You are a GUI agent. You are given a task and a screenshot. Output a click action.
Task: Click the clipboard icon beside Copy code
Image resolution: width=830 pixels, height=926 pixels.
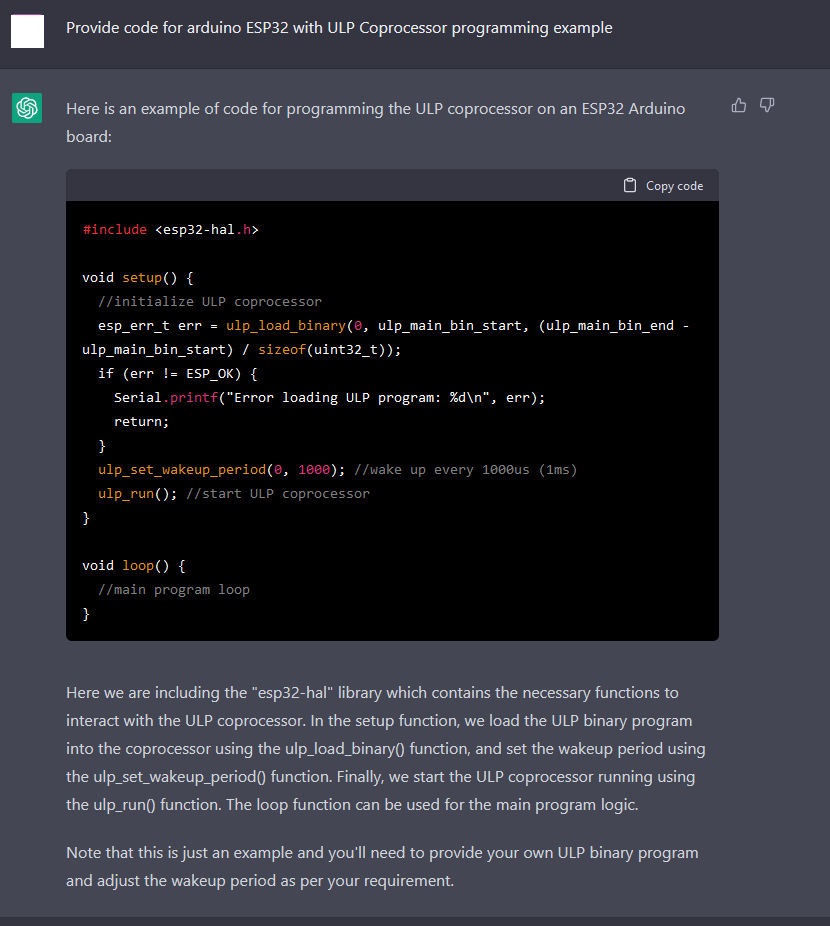pyautogui.click(x=630, y=185)
